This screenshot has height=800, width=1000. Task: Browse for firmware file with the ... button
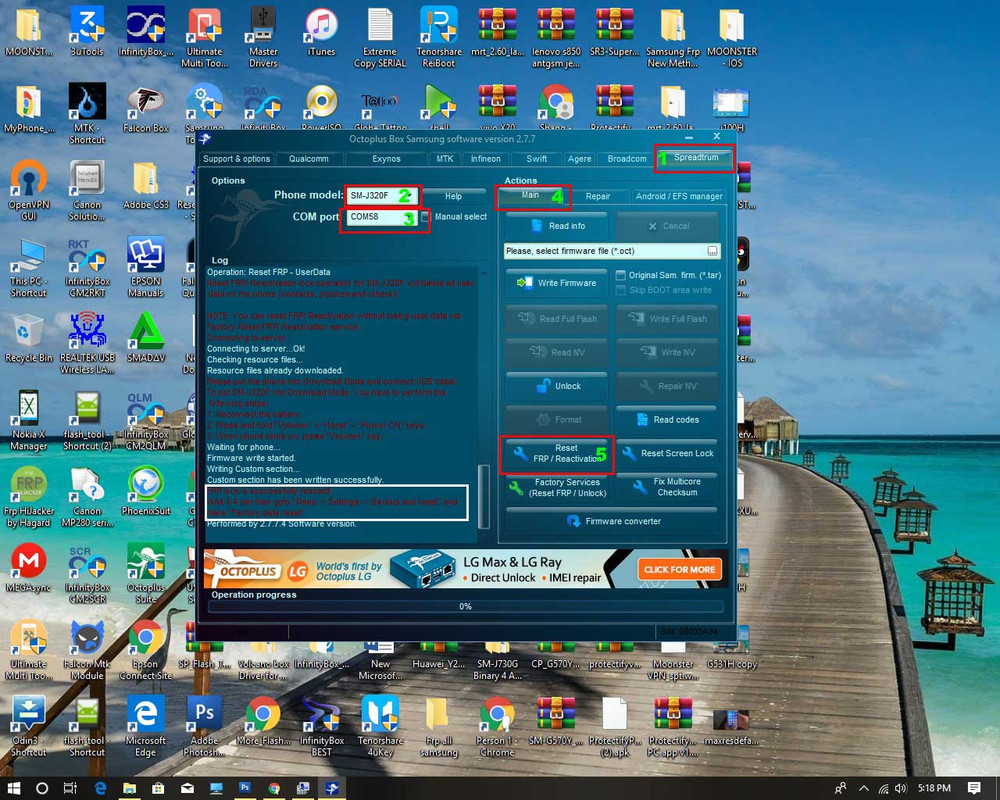712,251
